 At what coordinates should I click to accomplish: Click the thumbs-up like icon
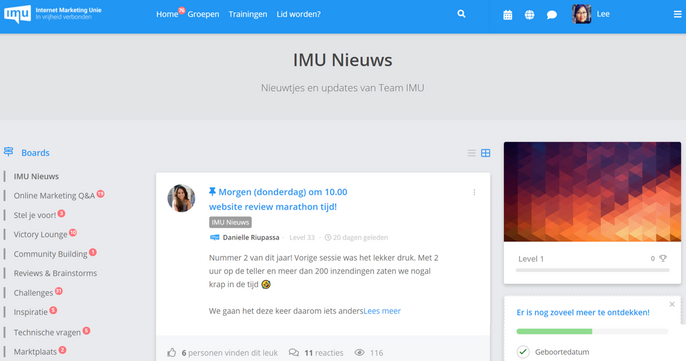pyautogui.click(x=172, y=352)
